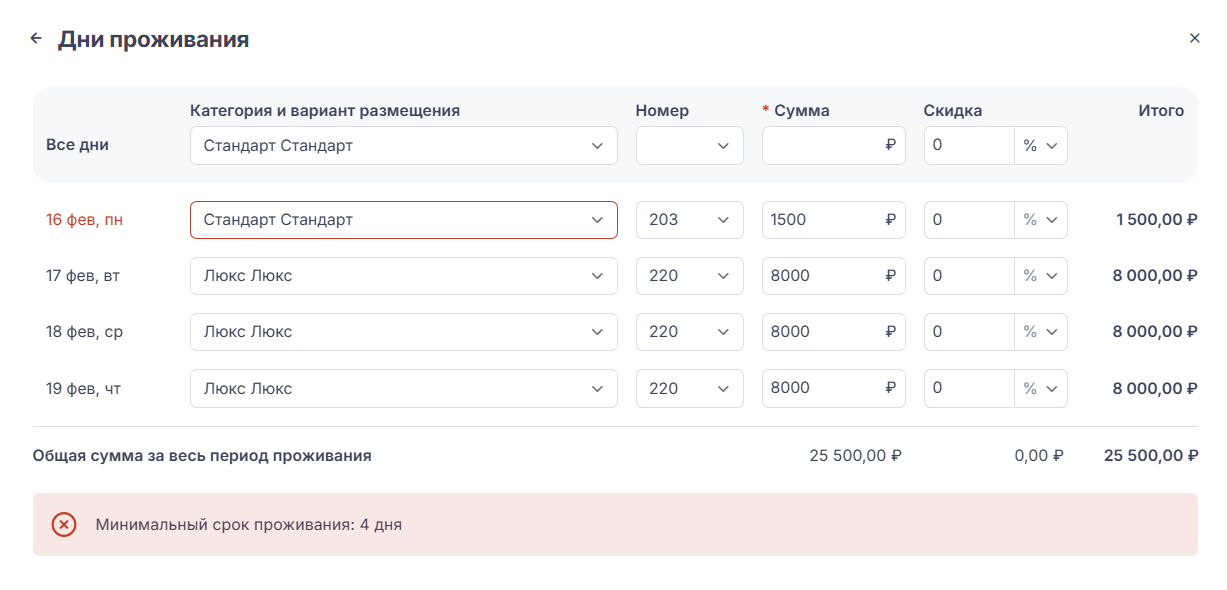Open the Все дни category dropdown

click(403, 146)
